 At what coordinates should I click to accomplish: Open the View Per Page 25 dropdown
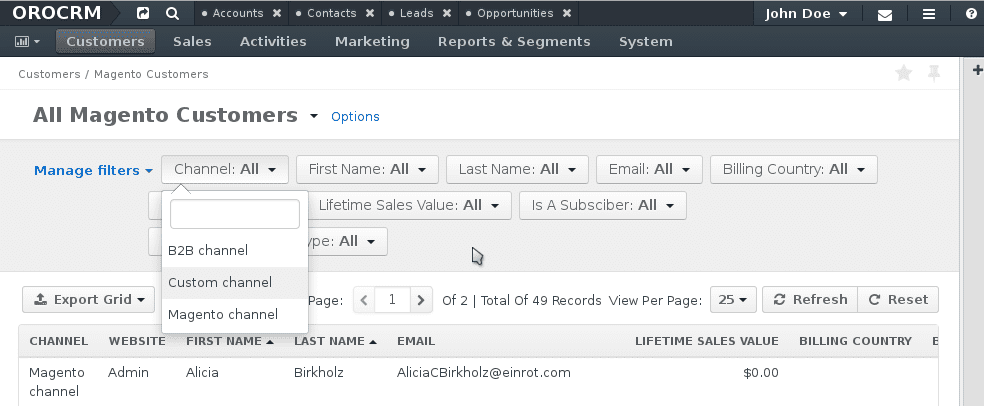(x=733, y=300)
